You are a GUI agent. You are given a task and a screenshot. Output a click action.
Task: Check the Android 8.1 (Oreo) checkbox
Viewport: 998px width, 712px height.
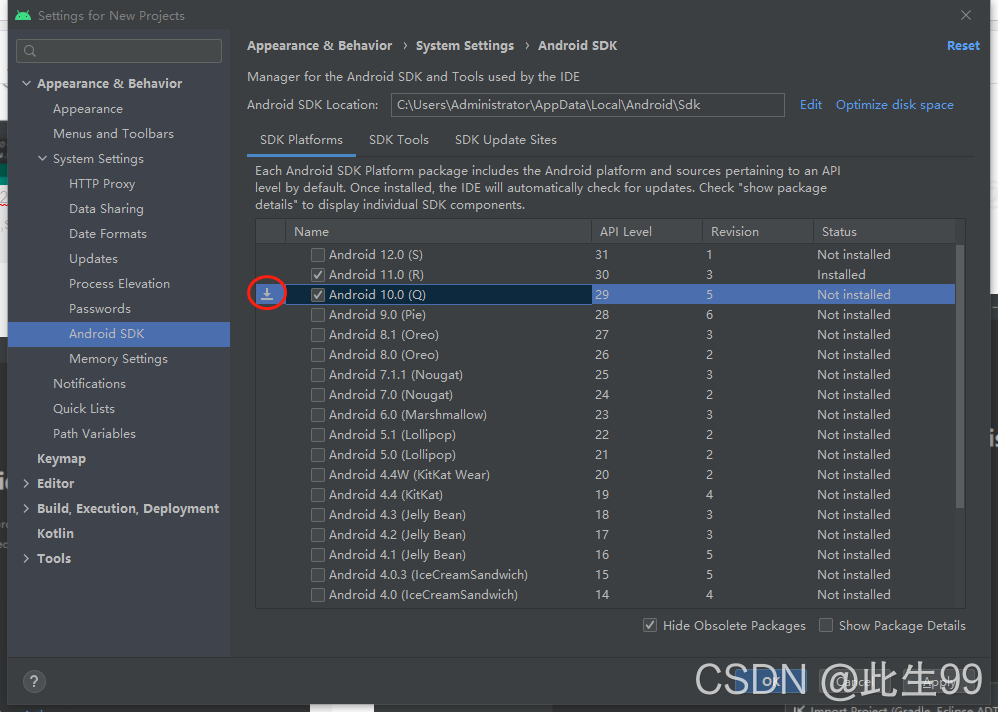click(x=318, y=335)
